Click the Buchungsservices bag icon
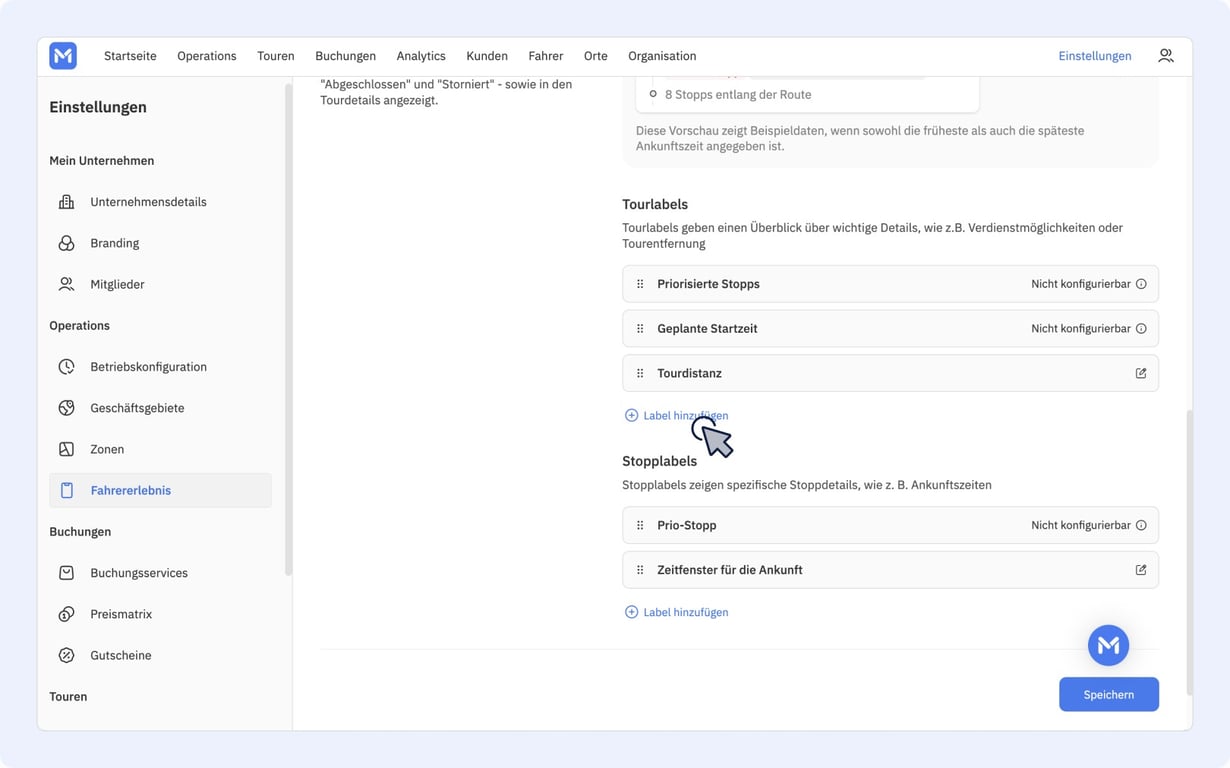Image resolution: width=1230 pixels, height=768 pixels. (66, 573)
